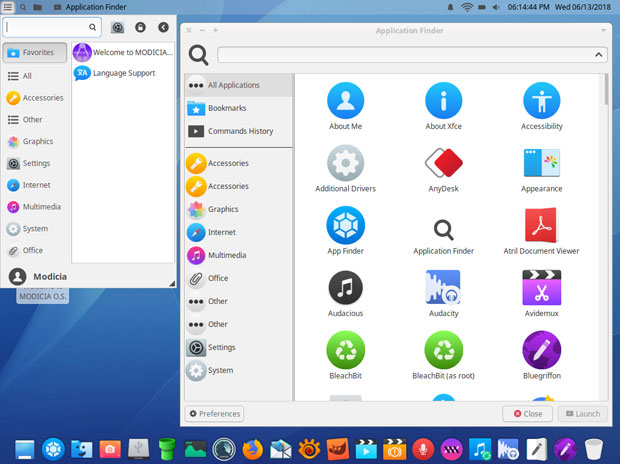620x464 pixels.
Task: Choose the Graphics category in Application Finder
Action: [x=238, y=209]
